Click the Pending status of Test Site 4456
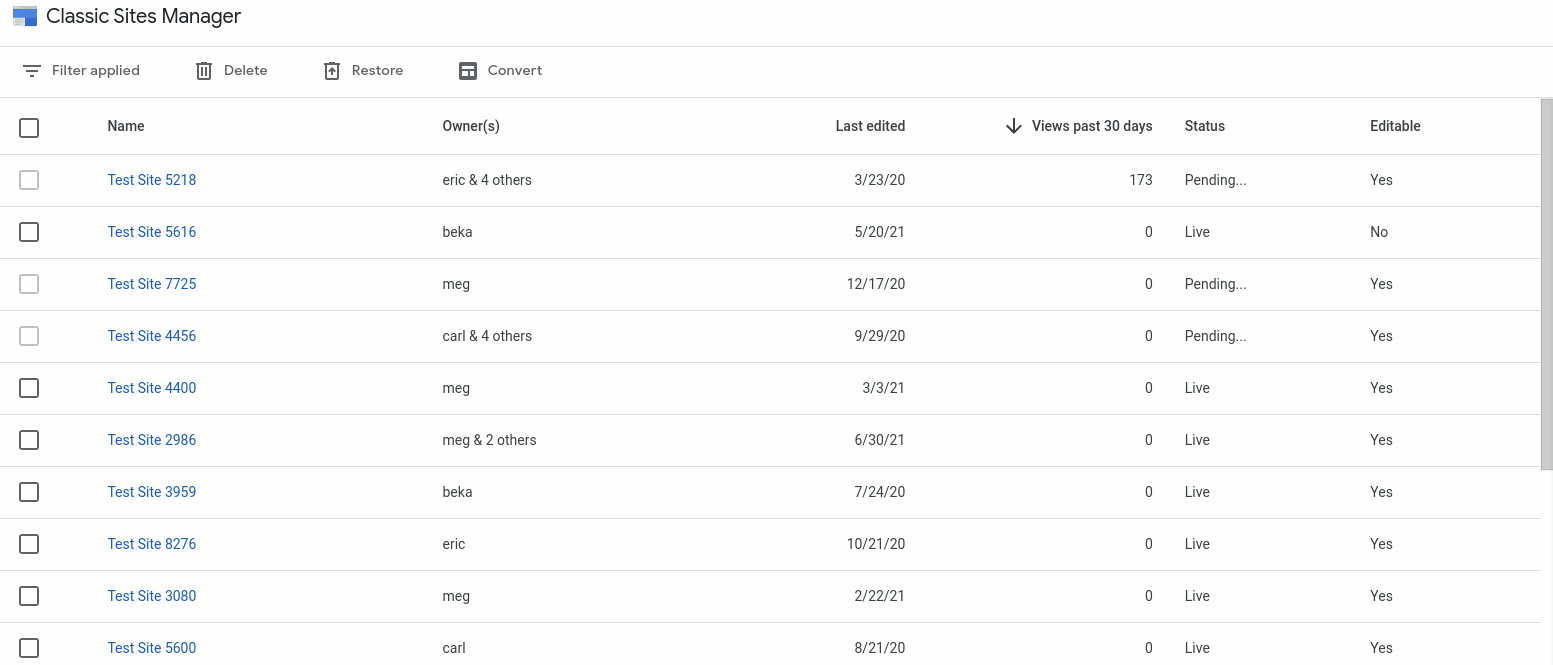 pyautogui.click(x=1216, y=336)
